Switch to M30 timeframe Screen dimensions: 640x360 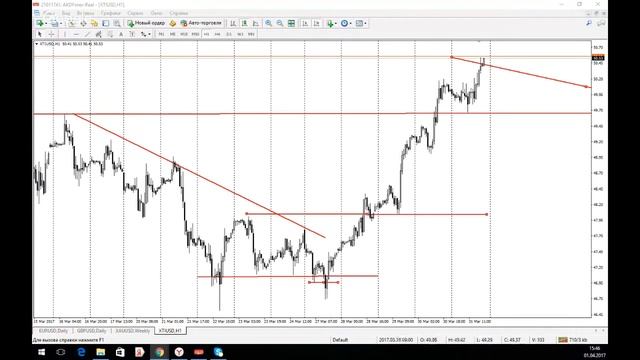pos(195,34)
